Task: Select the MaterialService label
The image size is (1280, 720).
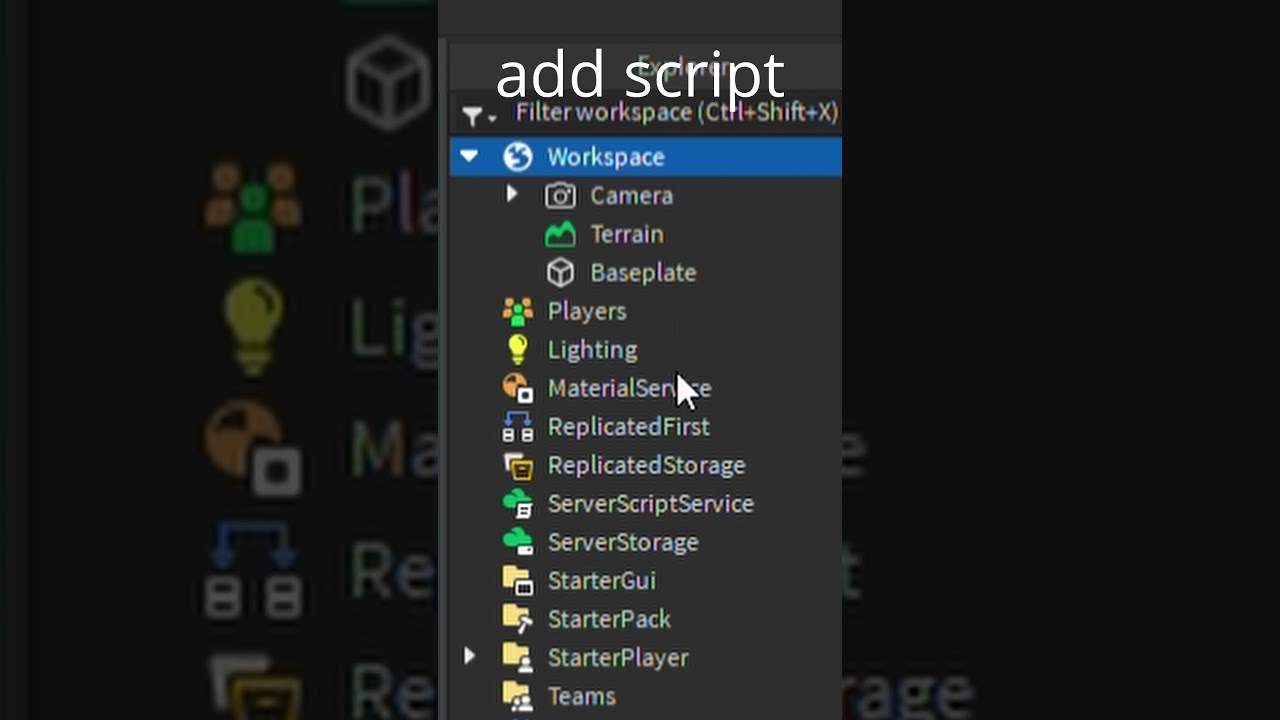Action: (629, 388)
